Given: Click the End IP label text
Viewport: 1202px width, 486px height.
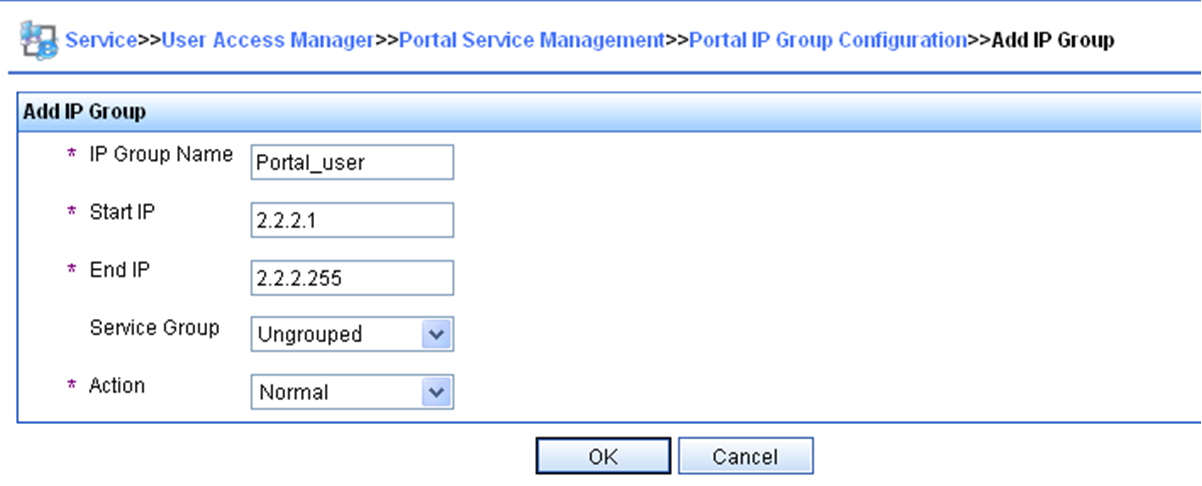Looking at the screenshot, I should (119, 269).
